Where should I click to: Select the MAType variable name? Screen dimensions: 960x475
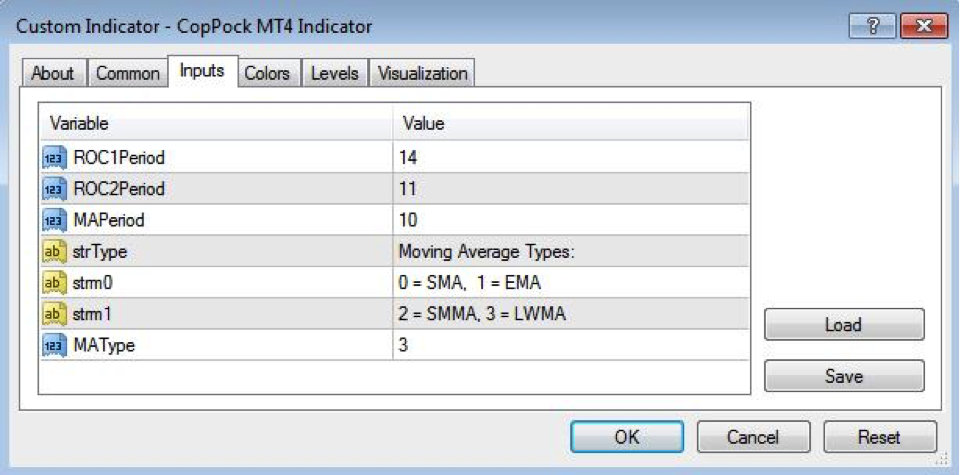104,345
